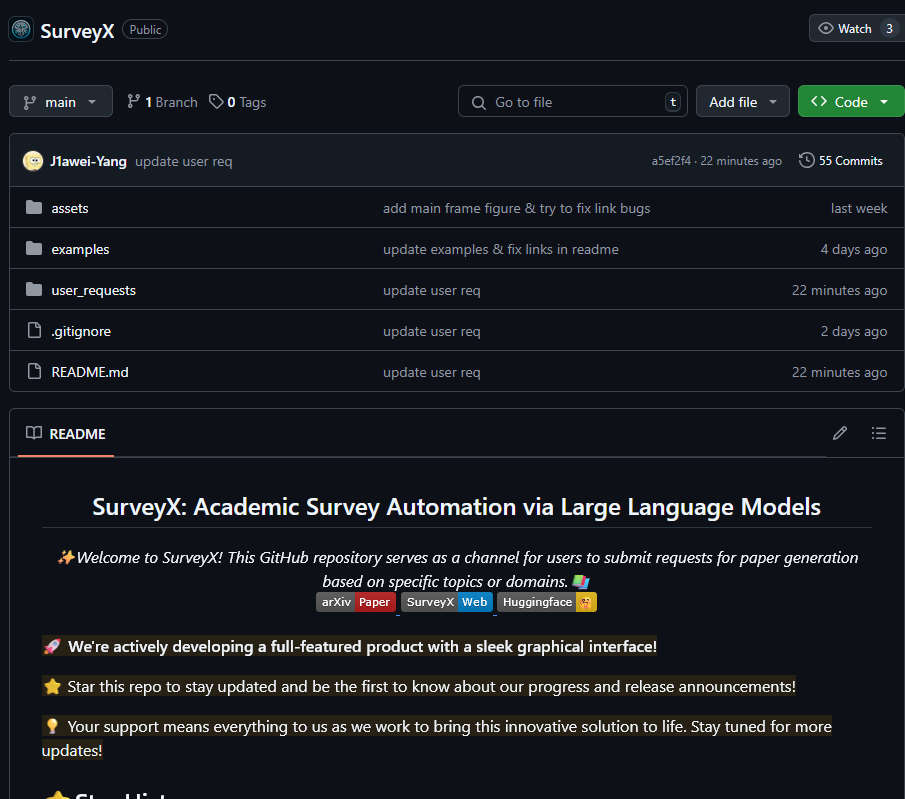
Task: Open the latest commit message 'update user req'
Action: point(184,161)
